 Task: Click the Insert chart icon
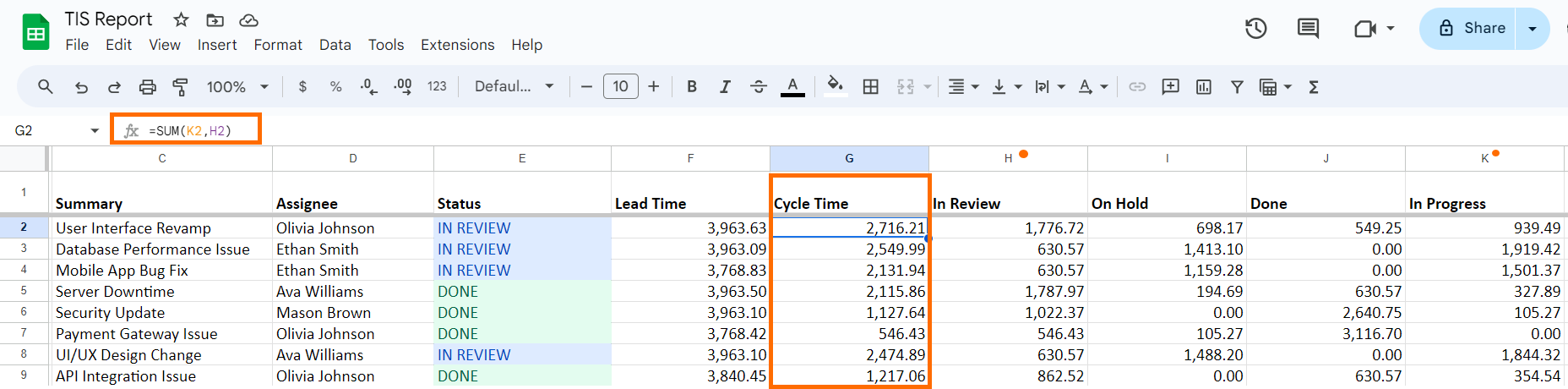[x=1204, y=86]
